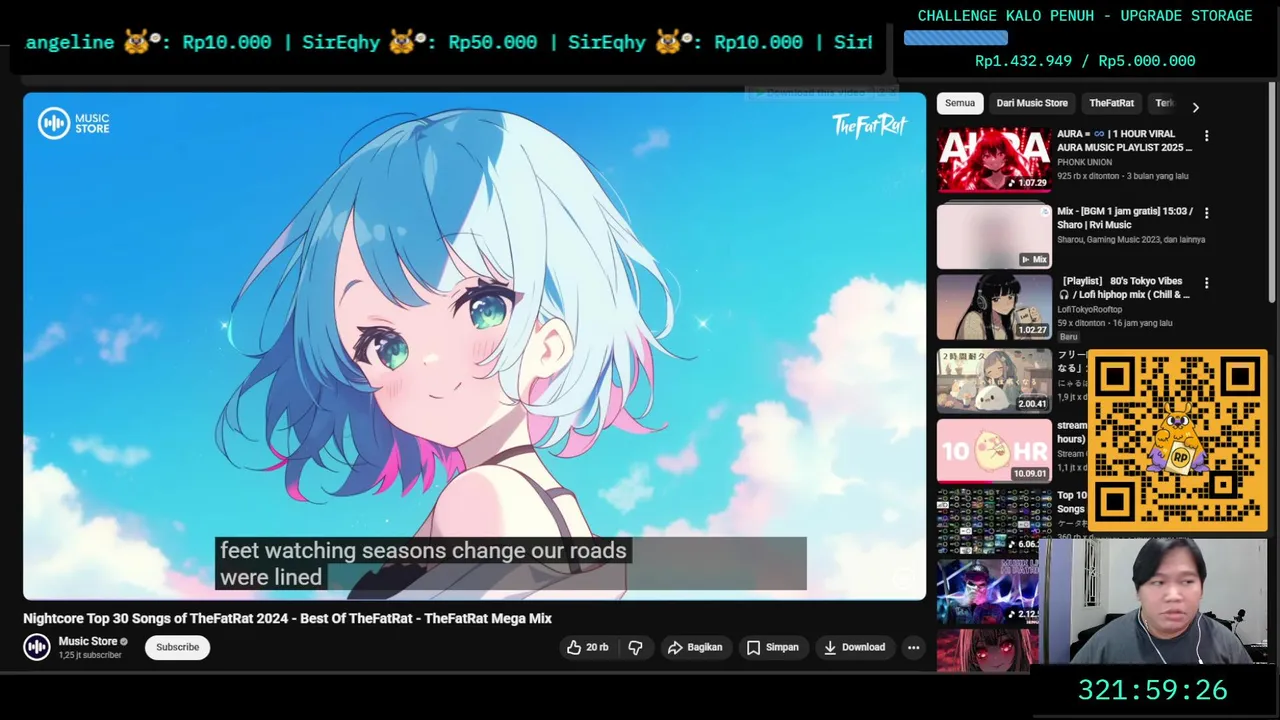Screen dimensions: 1280x720
Task: Open Mix BGM 1 jam gratis title
Action: tap(1125, 218)
